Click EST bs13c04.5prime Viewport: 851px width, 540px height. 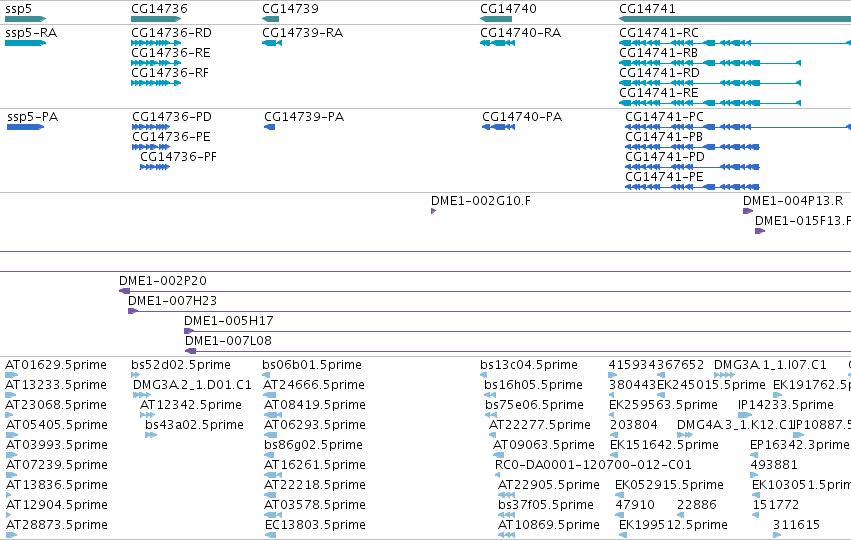529,365
